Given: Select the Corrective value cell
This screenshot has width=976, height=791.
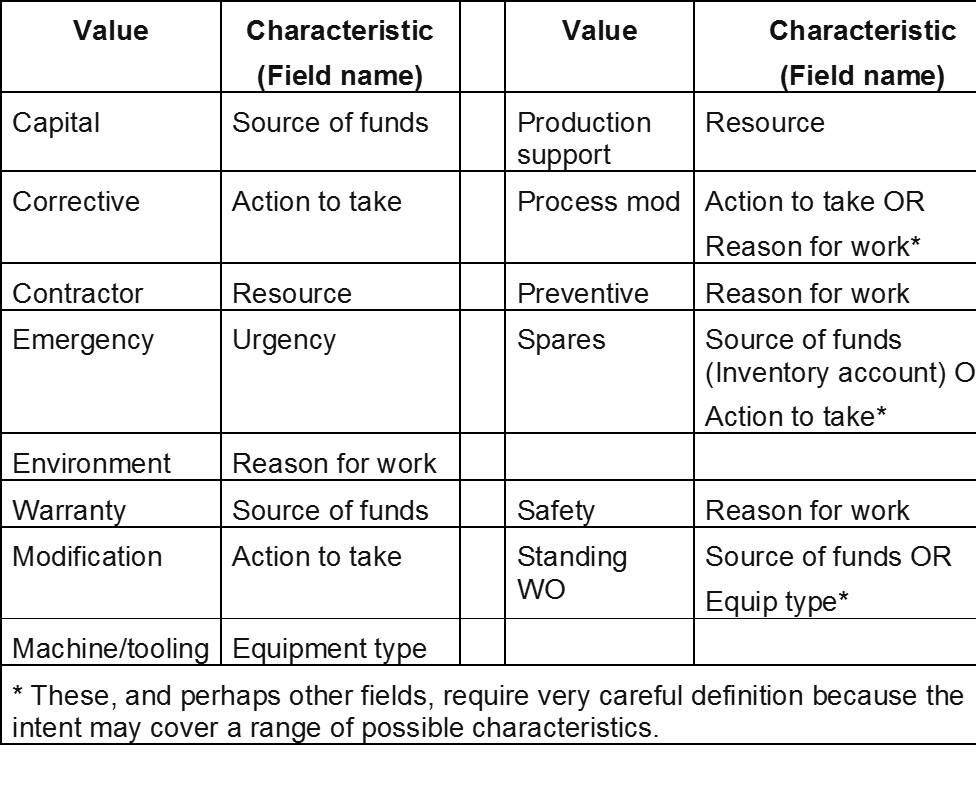Looking at the screenshot, I should coord(111,217).
